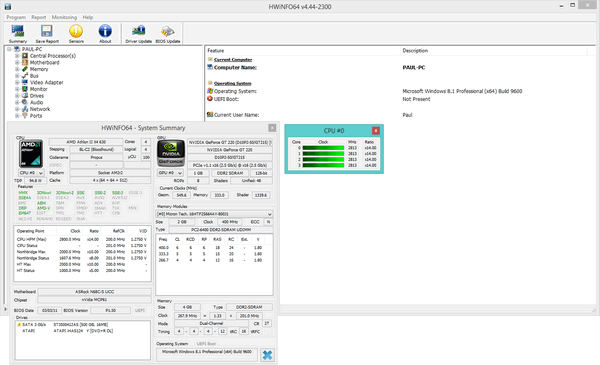Click the PC2-6400 DDR2-SDRAM UDIMM type field
600x365 pixels.
click(x=221, y=230)
